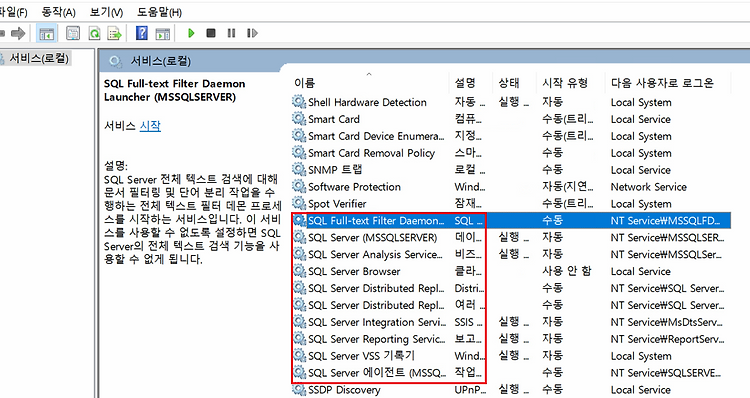Sort by the 다음 사용자로 로그온 column header
Viewport: 750px width, 398px height.
[x=662, y=83]
